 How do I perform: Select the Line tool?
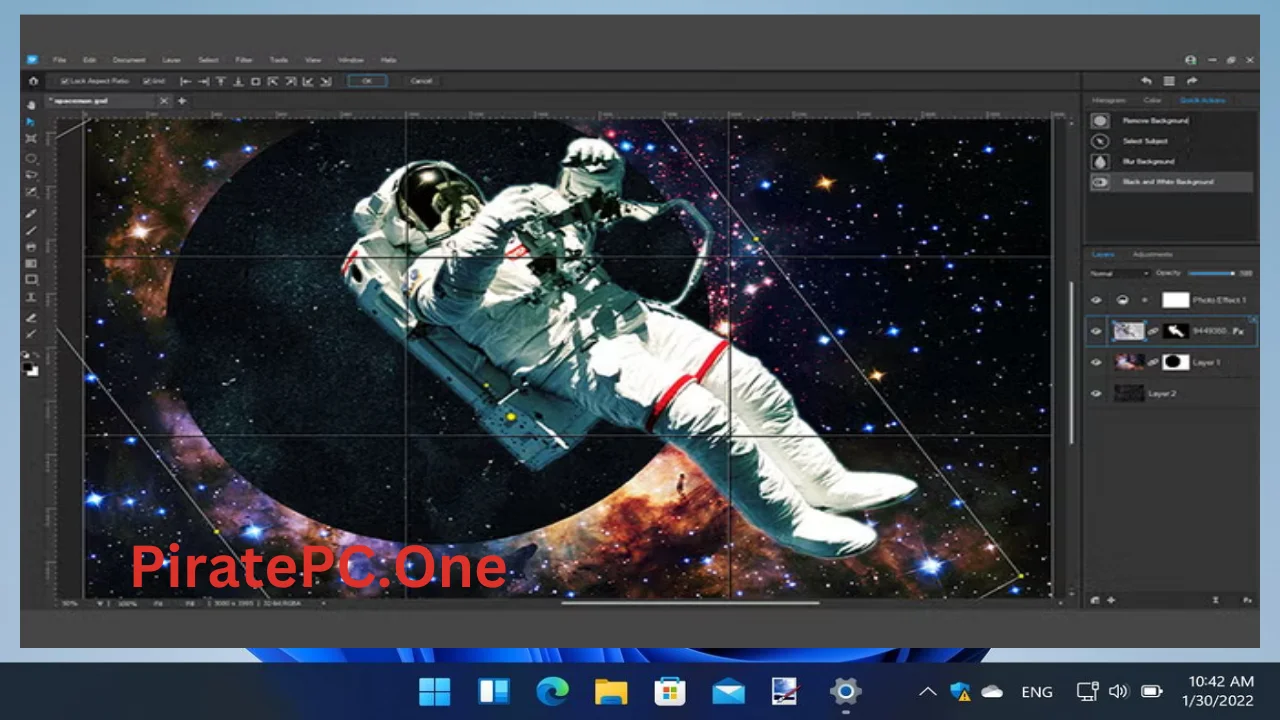click(31, 230)
